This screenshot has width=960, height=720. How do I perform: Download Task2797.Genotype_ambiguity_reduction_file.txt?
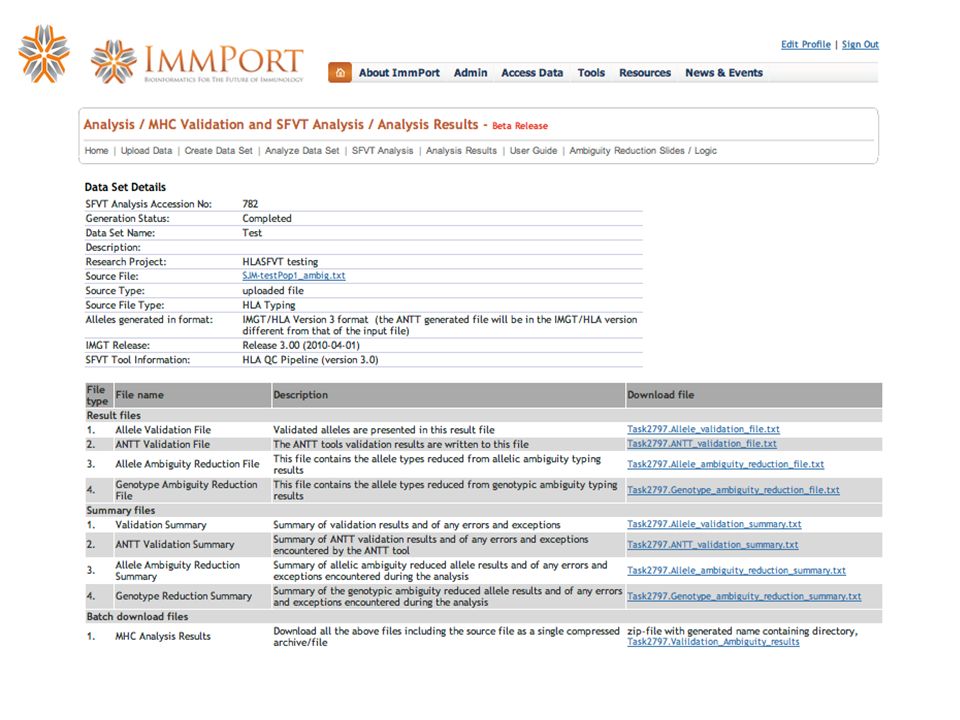click(x=733, y=490)
